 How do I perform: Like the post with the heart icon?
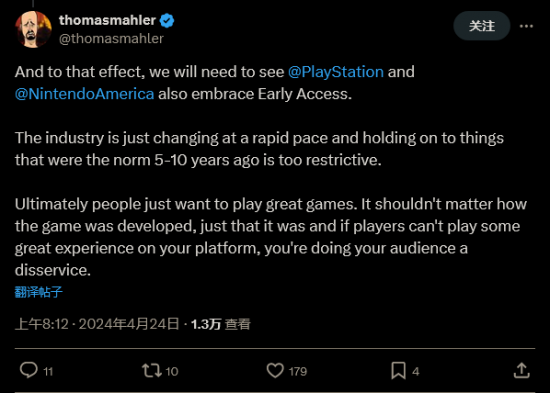pyautogui.click(x=275, y=371)
